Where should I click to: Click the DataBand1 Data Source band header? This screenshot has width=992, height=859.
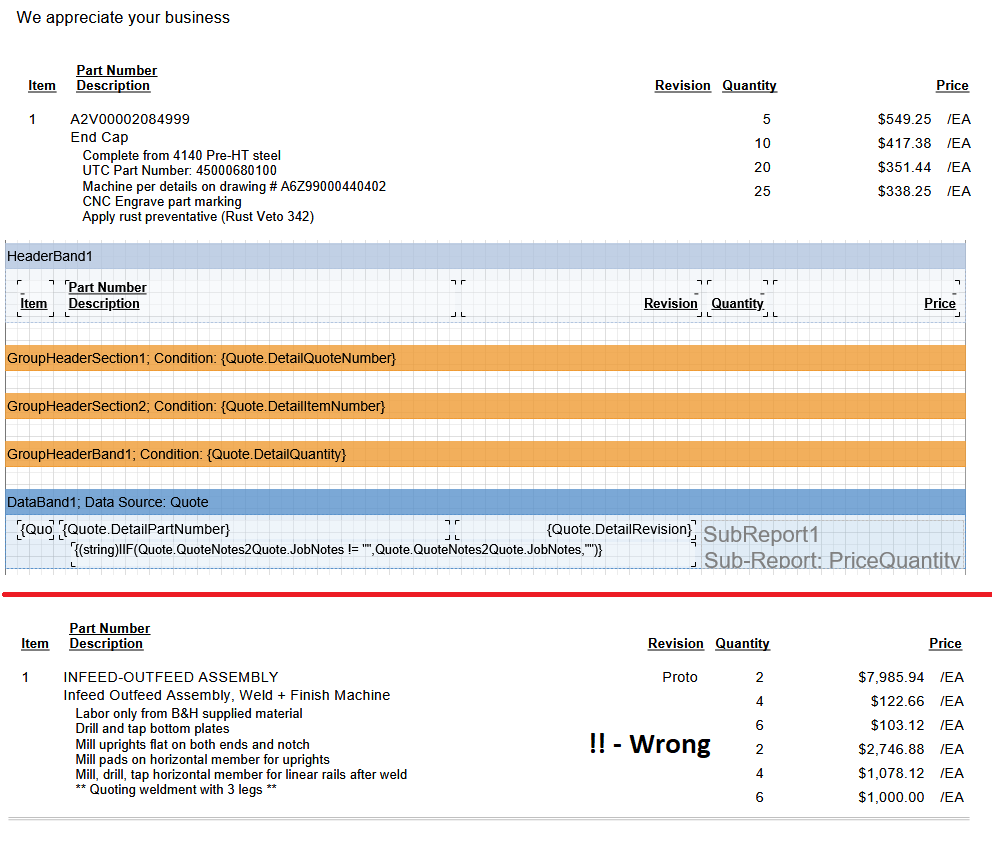point(485,502)
